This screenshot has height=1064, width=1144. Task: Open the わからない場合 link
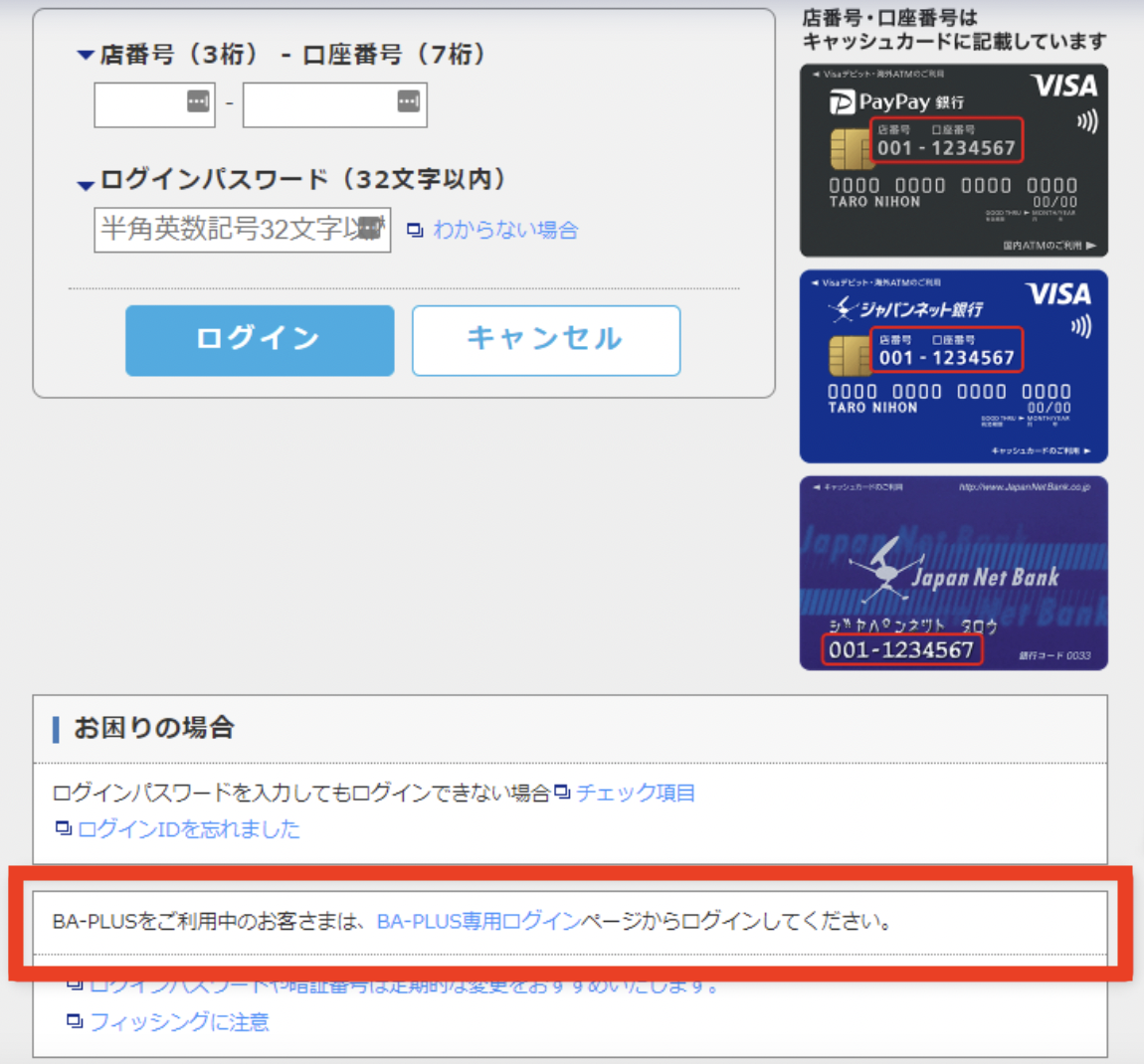[505, 230]
